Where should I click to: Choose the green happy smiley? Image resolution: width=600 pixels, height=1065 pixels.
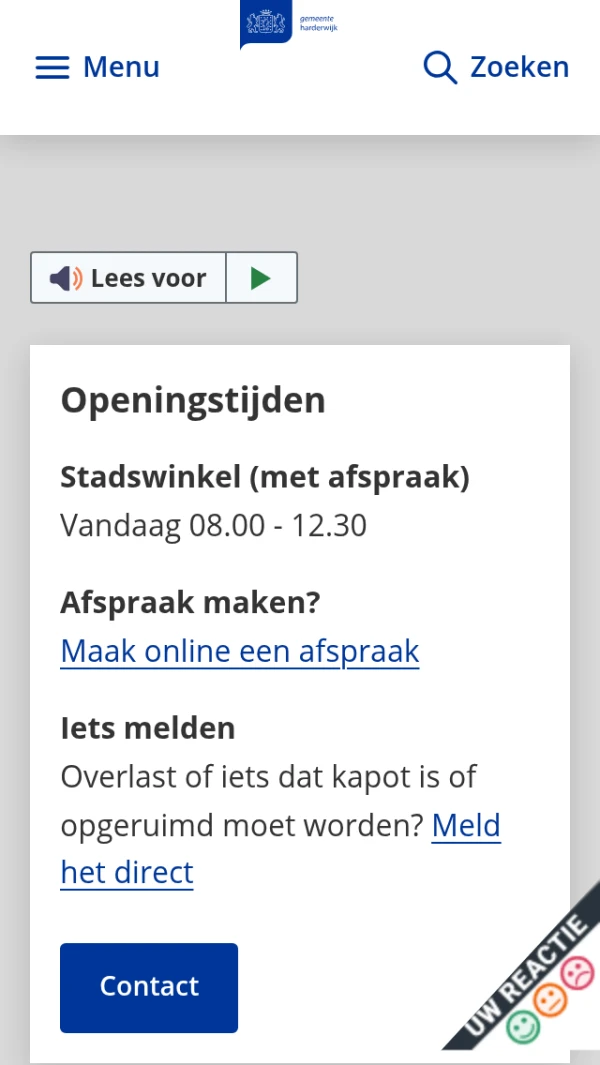coord(521,1025)
